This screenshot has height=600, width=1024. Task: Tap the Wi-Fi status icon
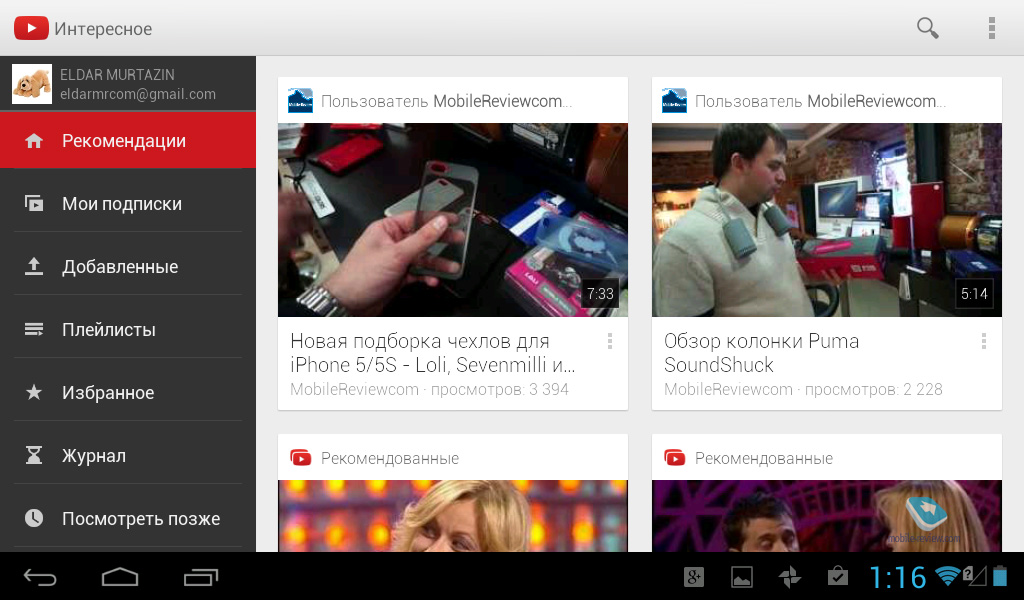(x=948, y=575)
